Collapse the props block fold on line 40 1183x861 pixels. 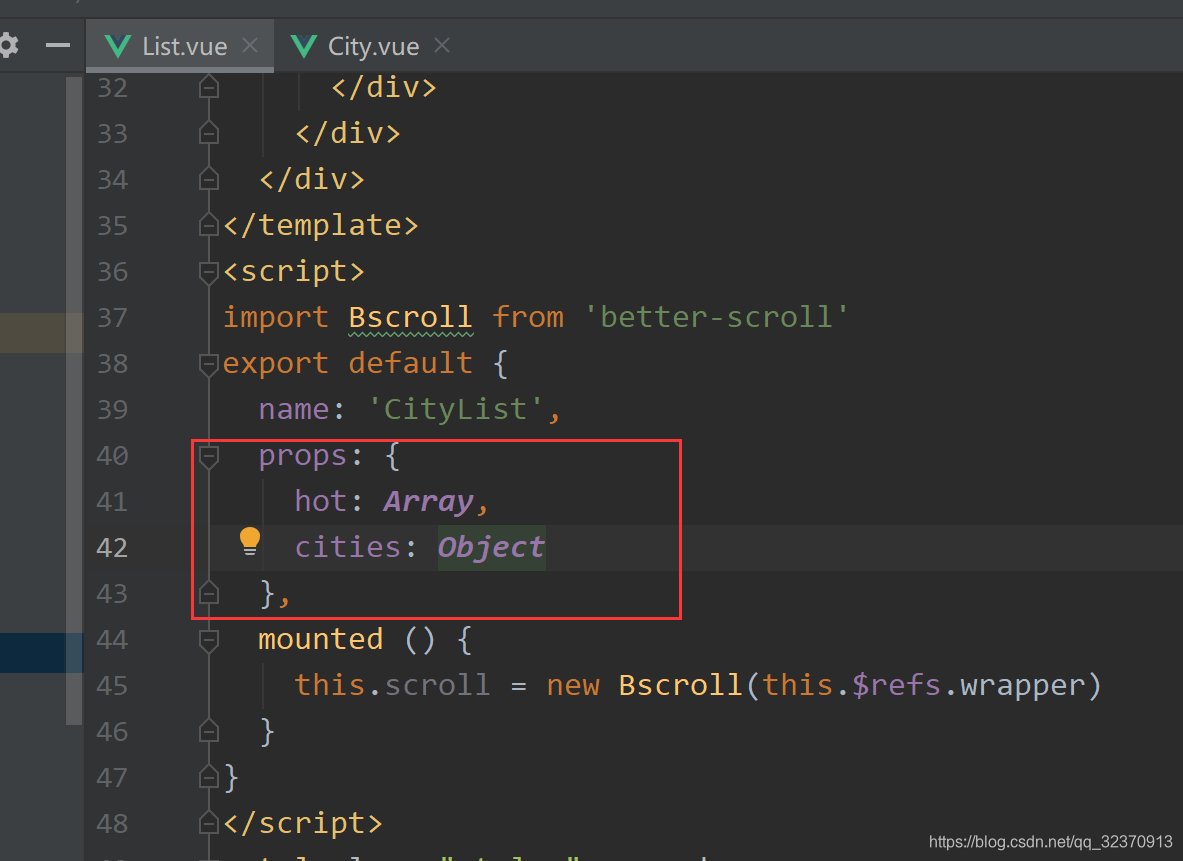point(209,455)
